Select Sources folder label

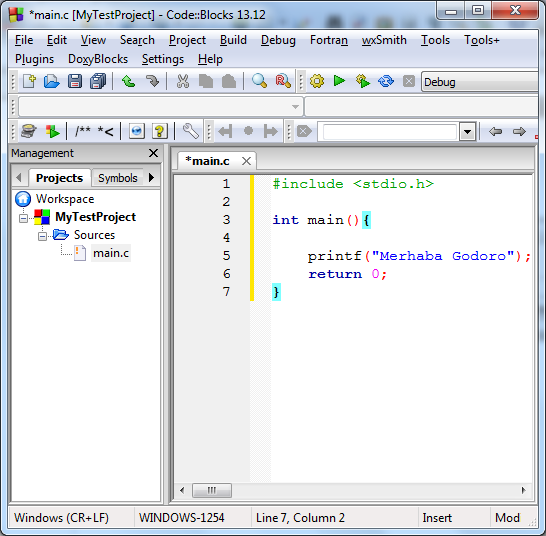tap(94, 235)
